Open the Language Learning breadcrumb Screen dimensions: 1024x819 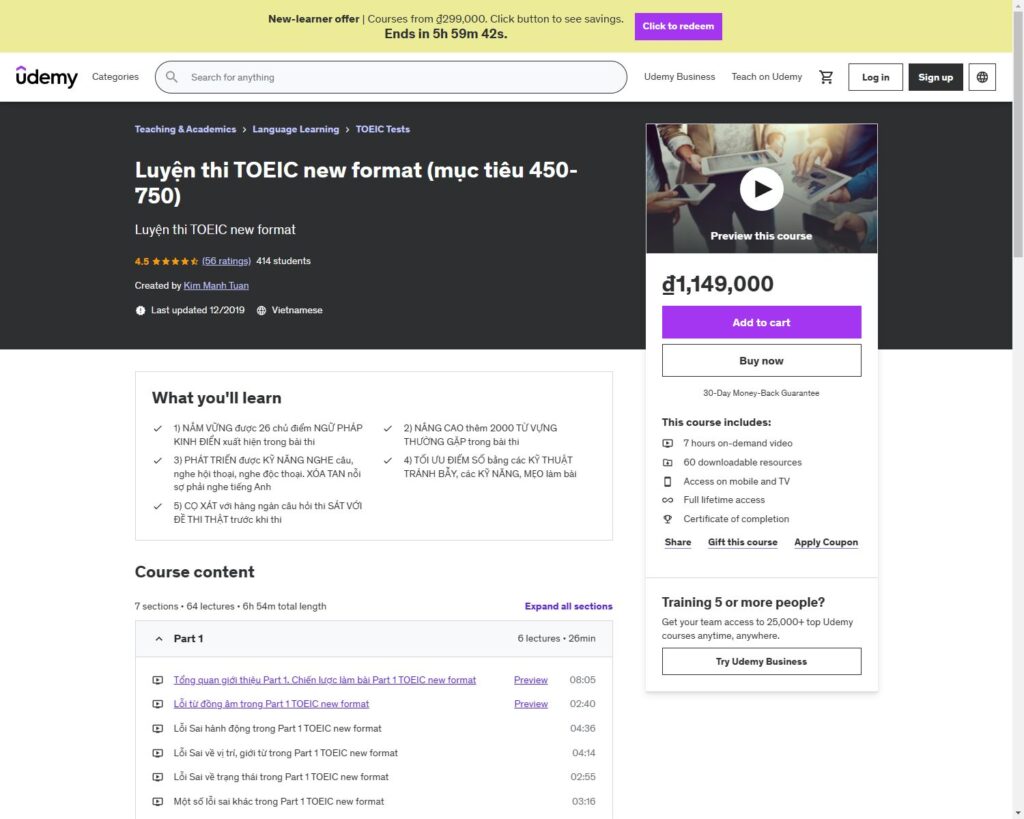pos(295,129)
